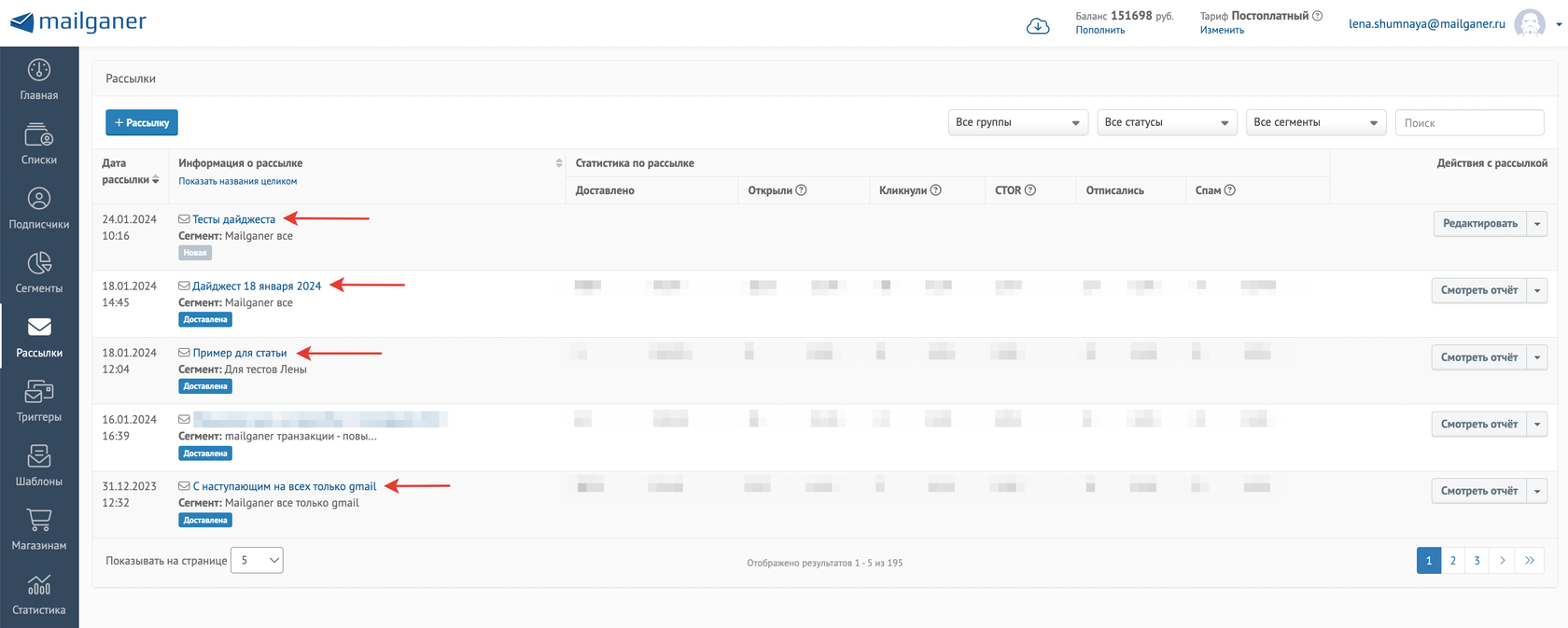
Task: Expand actions arrow for С наступающим row
Action: pyautogui.click(x=1537, y=491)
